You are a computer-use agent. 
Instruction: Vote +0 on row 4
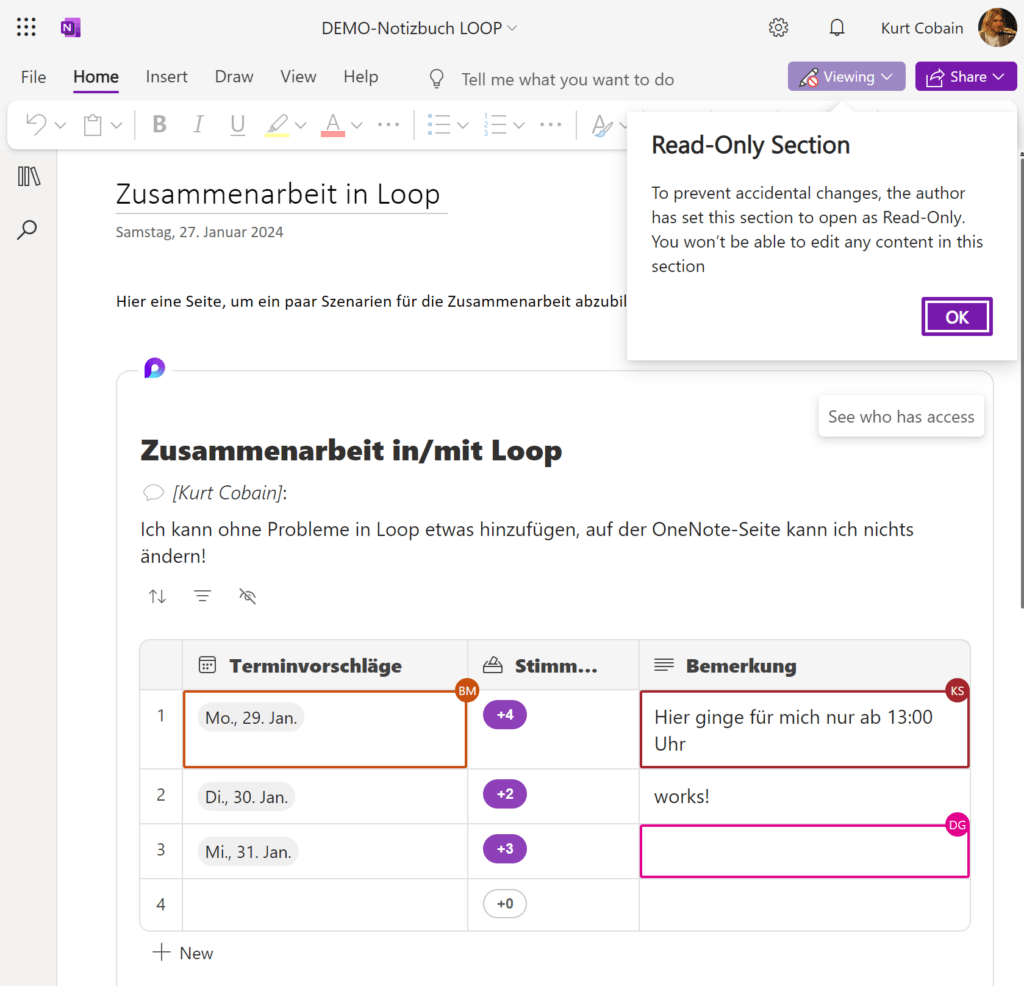click(x=505, y=904)
